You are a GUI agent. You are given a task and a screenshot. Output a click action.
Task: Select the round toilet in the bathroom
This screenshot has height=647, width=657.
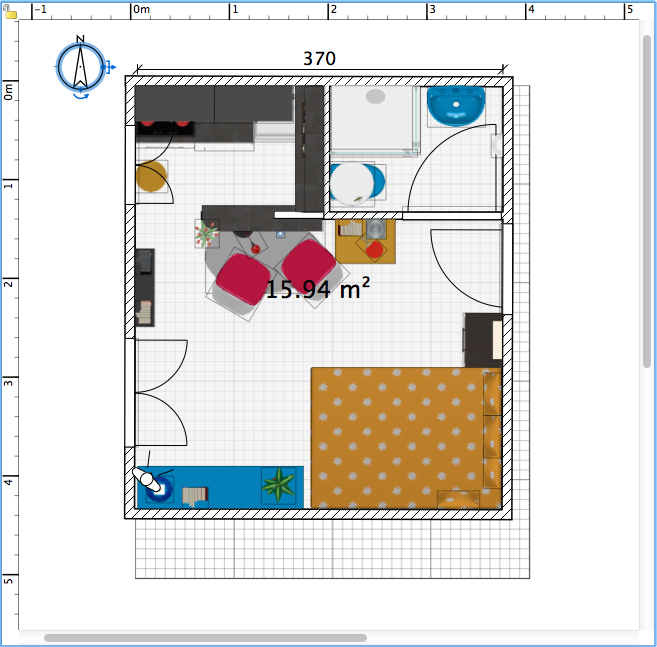pyautogui.click(x=356, y=183)
